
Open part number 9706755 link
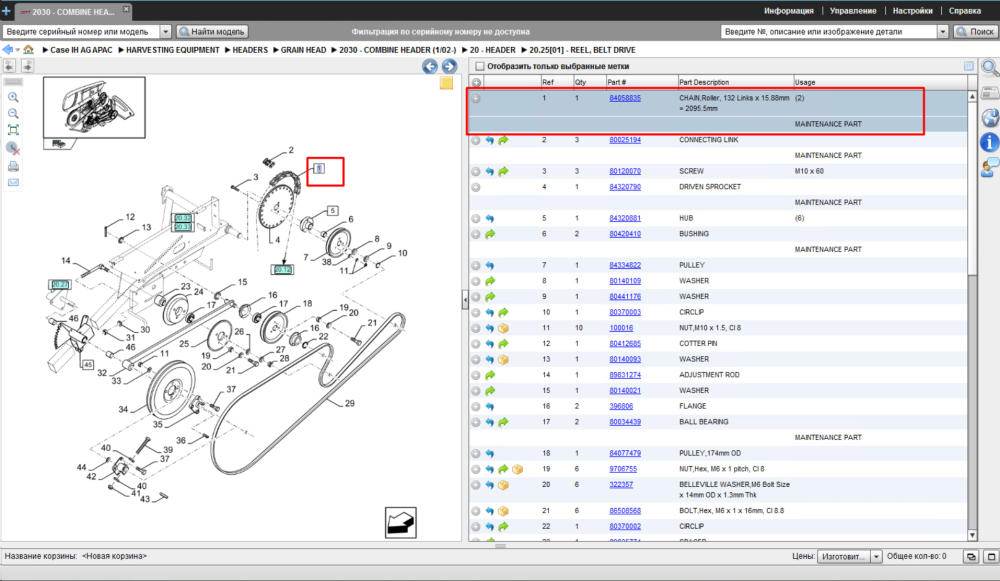623,469
